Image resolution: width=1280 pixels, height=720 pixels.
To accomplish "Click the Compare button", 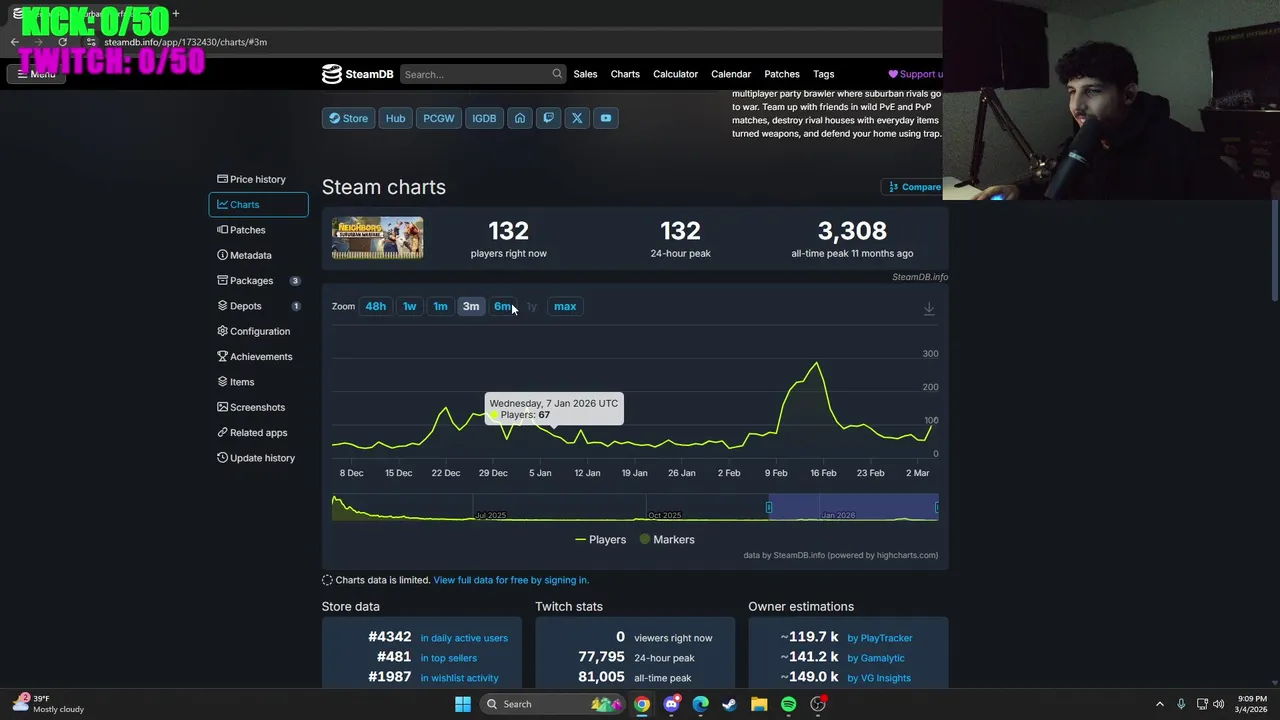I will [913, 187].
